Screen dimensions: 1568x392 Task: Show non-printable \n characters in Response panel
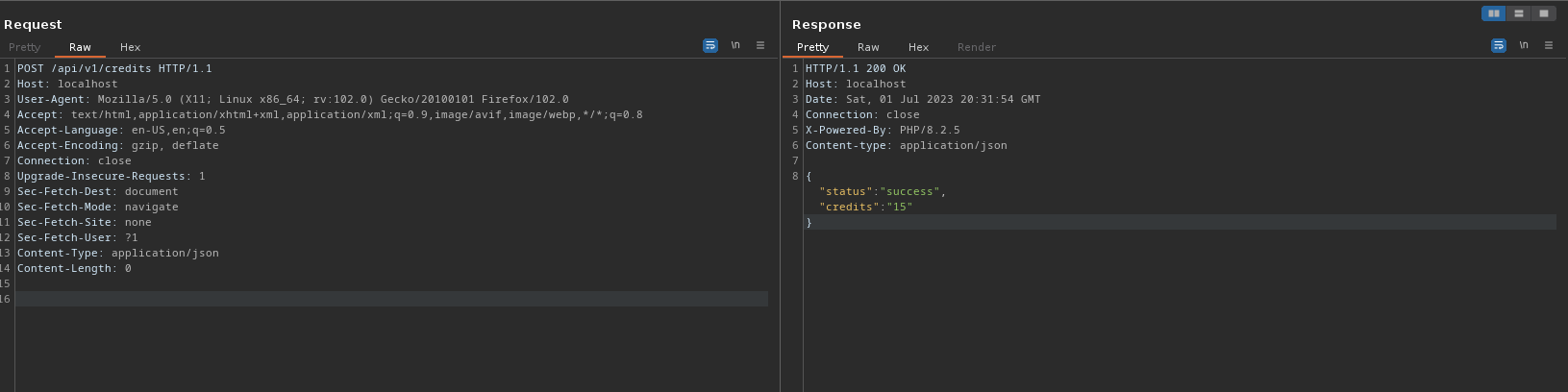(1524, 45)
